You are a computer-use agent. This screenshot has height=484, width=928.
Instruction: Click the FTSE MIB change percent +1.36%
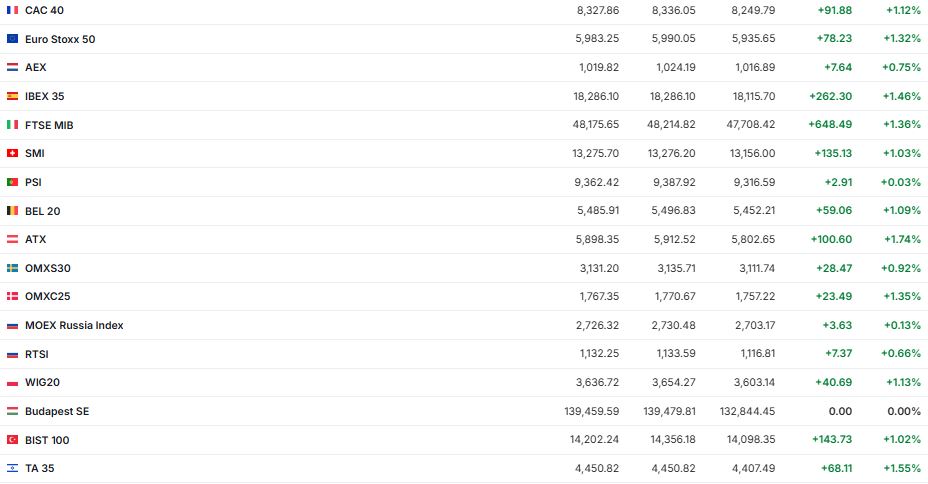[x=901, y=125]
